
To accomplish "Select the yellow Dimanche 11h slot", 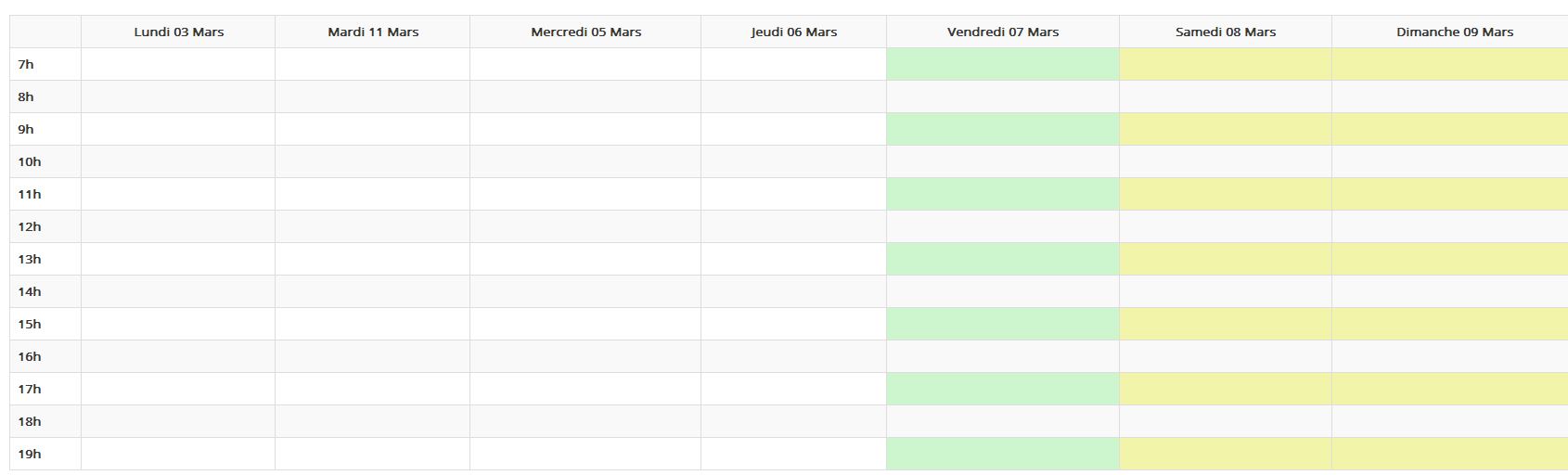I will (x=1450, y=194).
